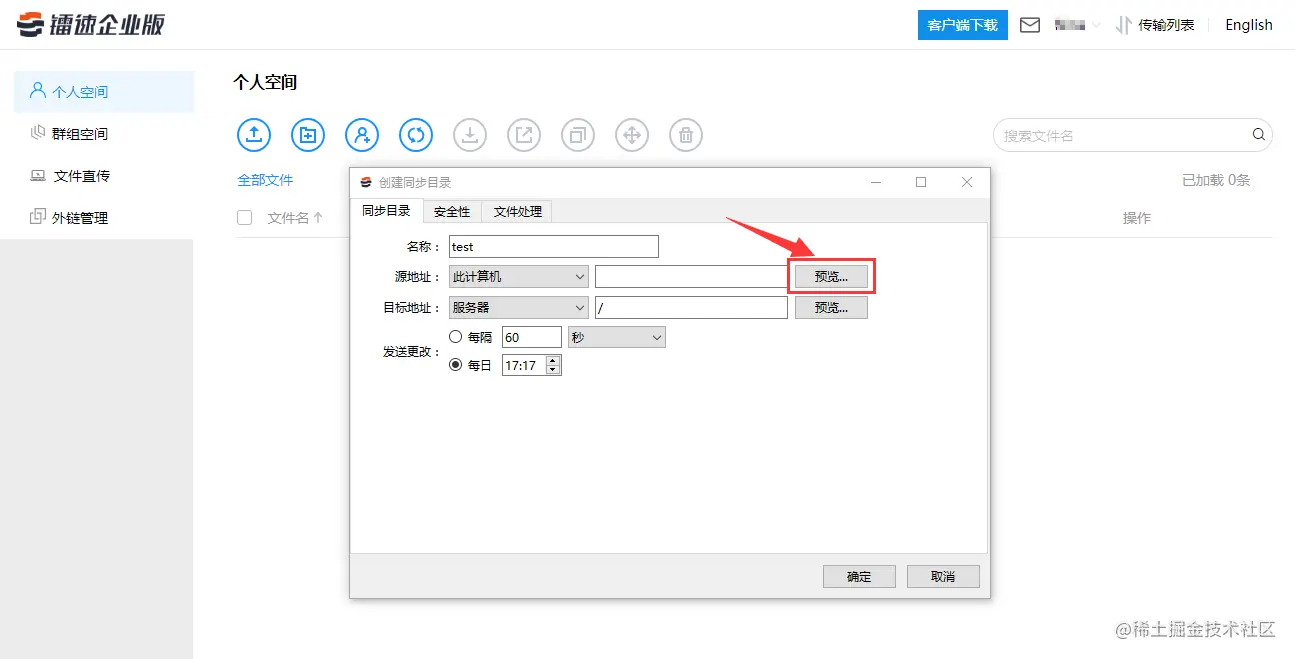1295x659 pixels.
Task: Click the add user share icon
Action: tap(362, 134)
